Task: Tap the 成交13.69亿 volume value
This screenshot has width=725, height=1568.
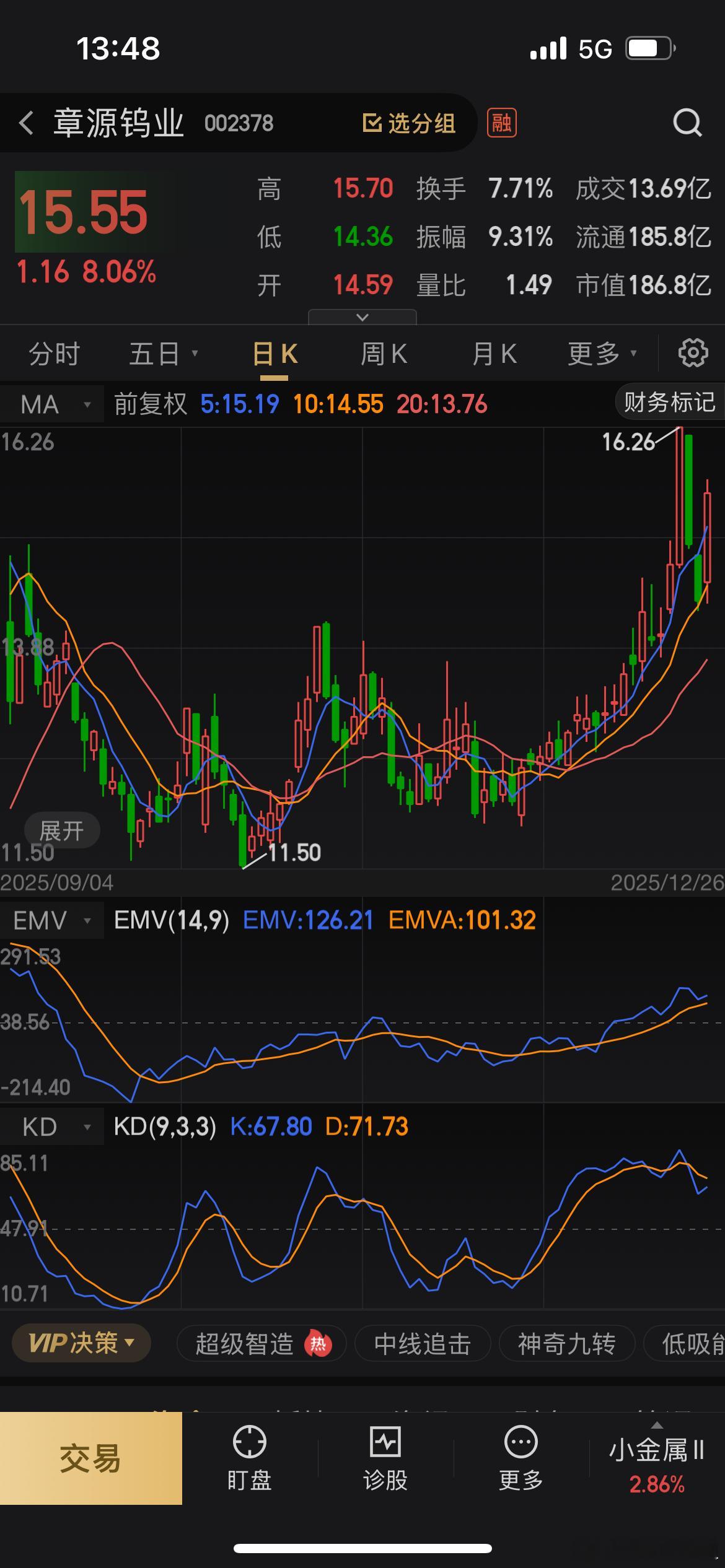Action: point(643,189)
